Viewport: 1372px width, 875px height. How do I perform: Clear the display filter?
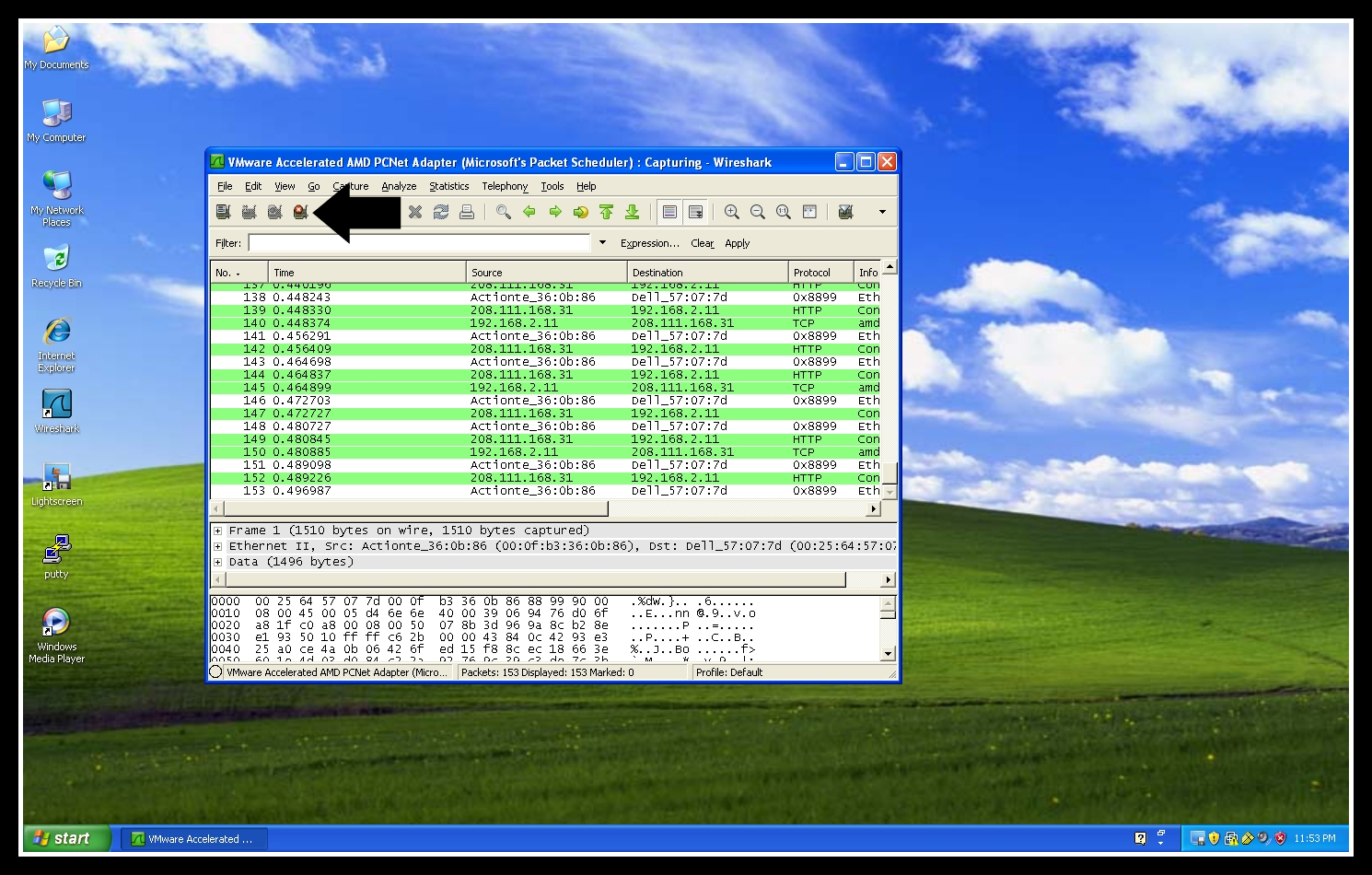pos(703,243)
